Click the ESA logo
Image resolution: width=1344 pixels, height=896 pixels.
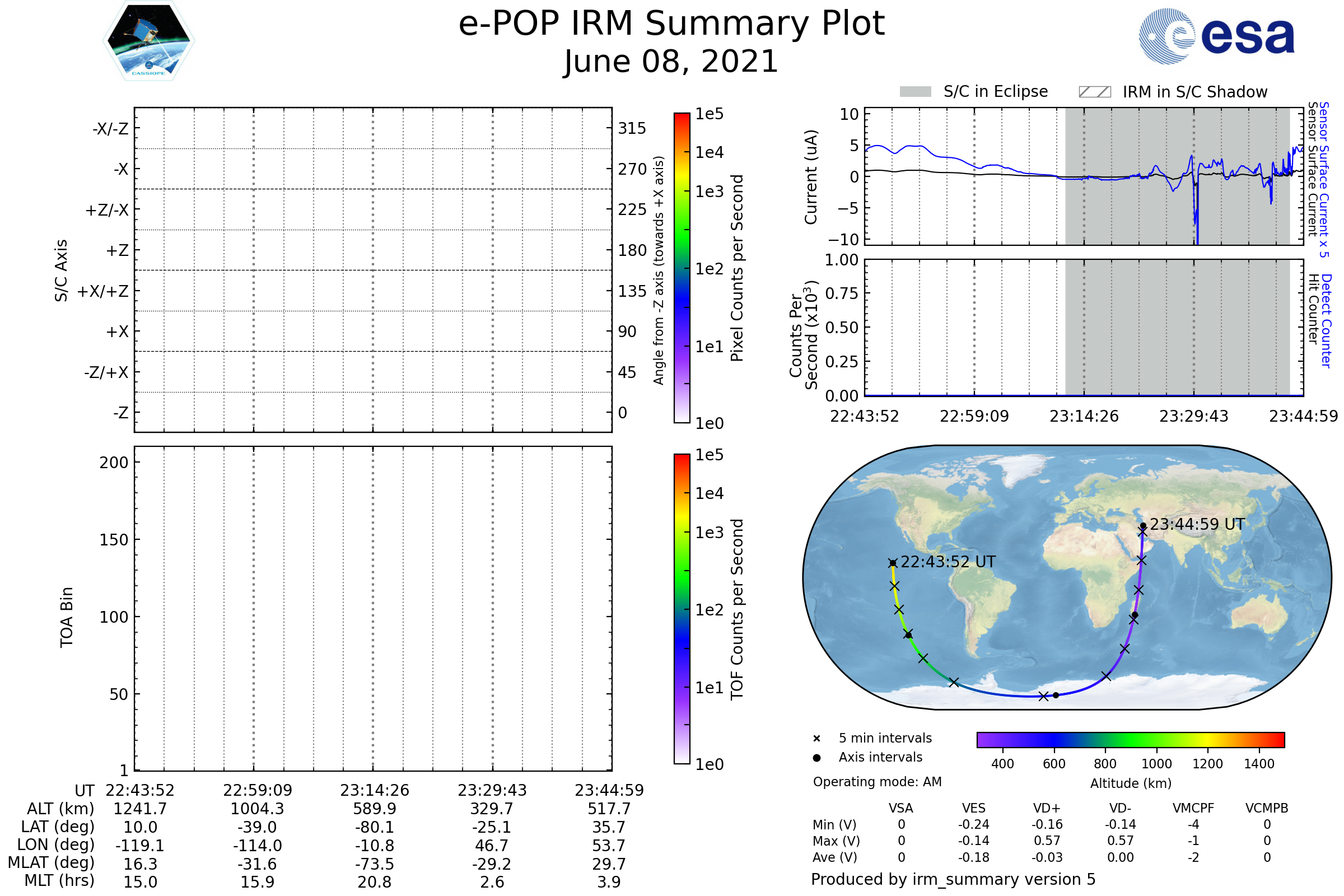point(1216,35)
